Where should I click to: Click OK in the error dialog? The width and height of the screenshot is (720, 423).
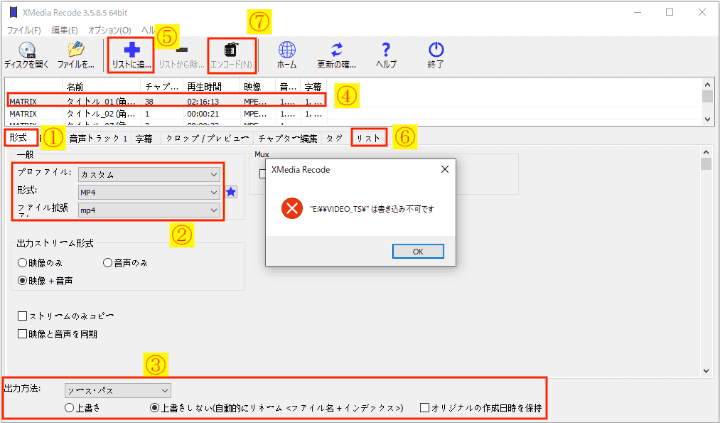pos(418,252)
